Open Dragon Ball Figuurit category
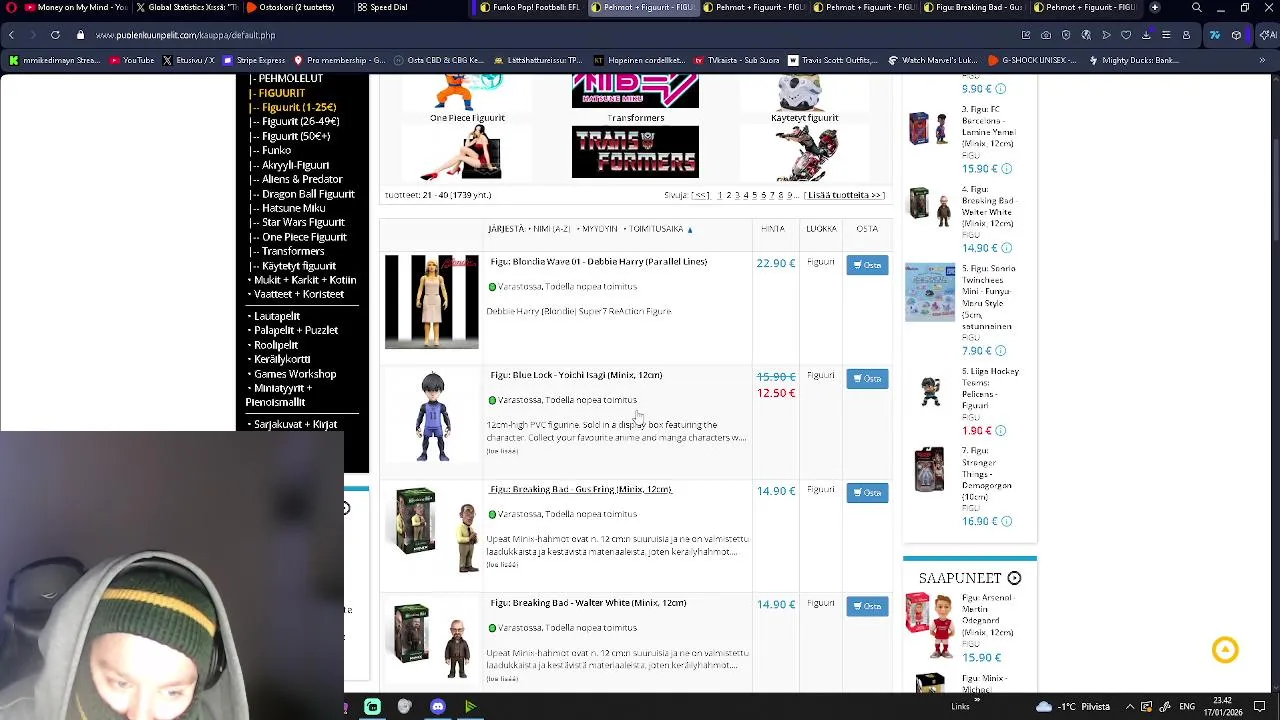 point(308,194)
